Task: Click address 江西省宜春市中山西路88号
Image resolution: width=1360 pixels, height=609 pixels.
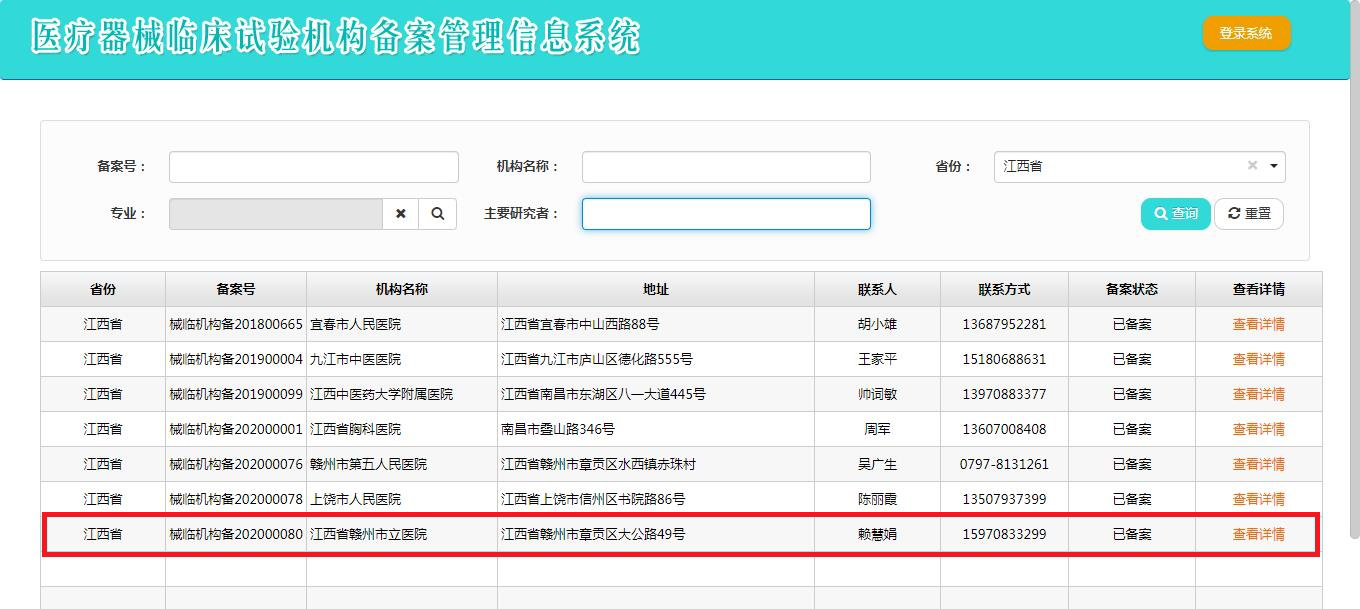Action: coord(580,324)
